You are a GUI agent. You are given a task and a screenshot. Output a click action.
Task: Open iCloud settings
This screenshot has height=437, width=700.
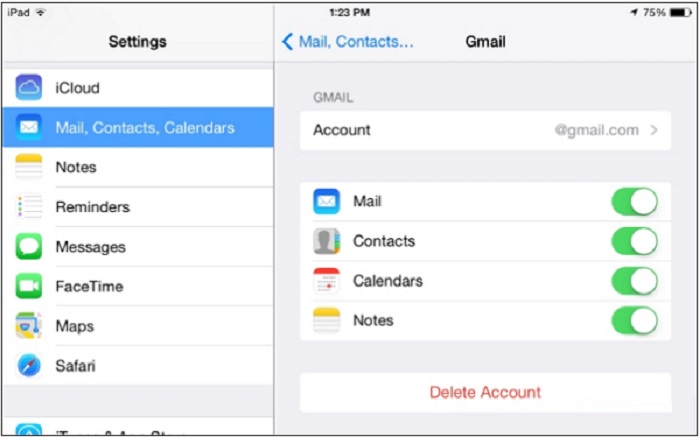[138, 87]
